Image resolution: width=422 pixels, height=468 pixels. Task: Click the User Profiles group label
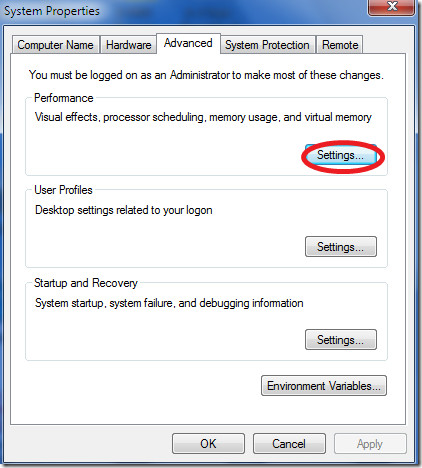point(63,190)
